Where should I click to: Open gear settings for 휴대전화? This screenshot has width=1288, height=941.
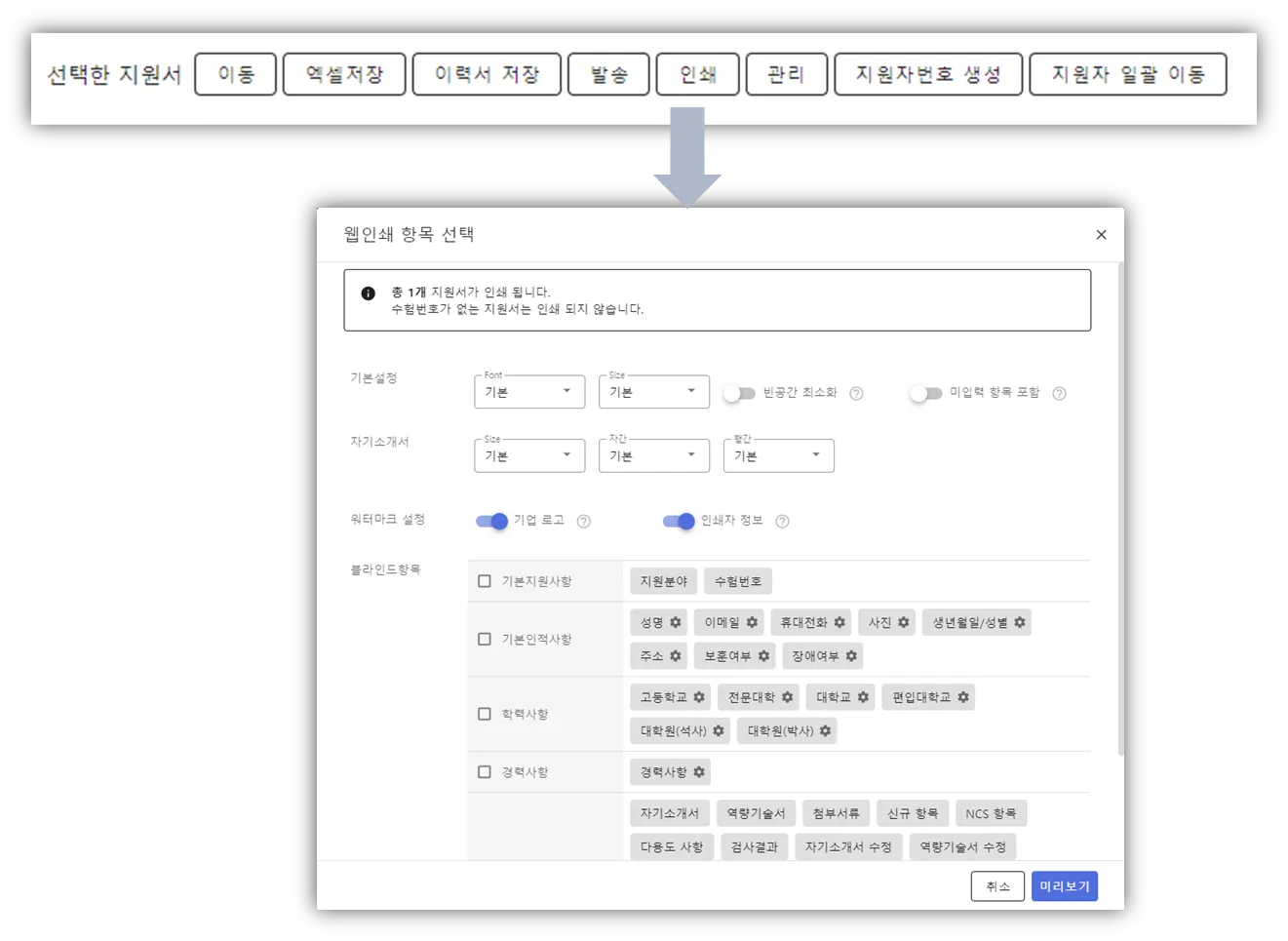[x=839, y=622]
